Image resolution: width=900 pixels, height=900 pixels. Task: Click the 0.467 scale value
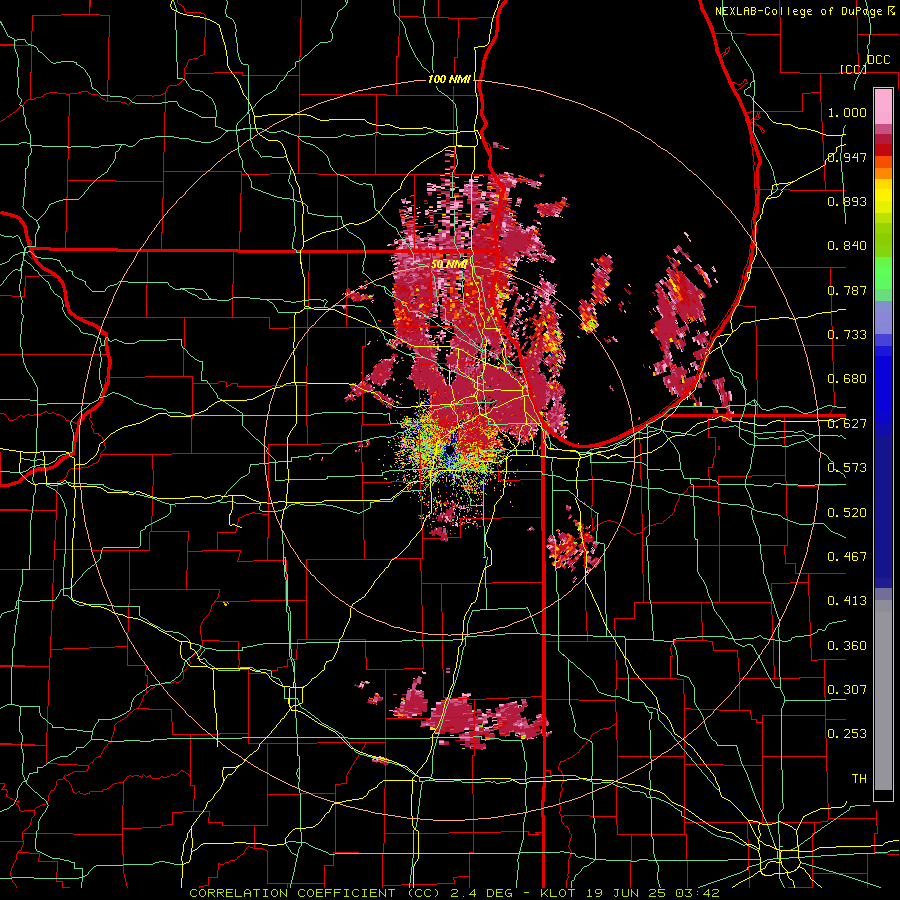847,557
